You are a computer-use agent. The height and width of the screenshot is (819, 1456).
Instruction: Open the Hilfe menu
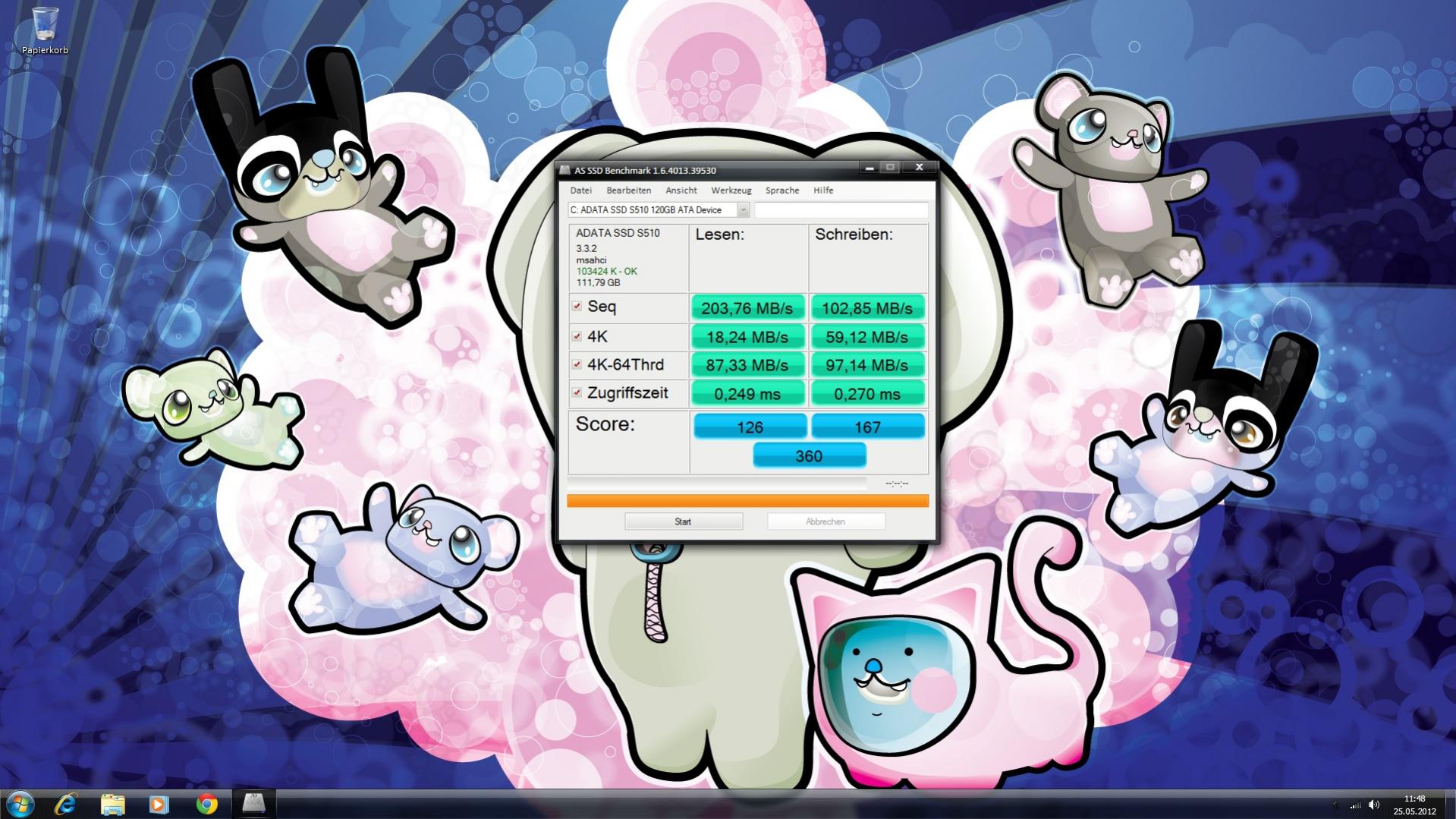823,191
